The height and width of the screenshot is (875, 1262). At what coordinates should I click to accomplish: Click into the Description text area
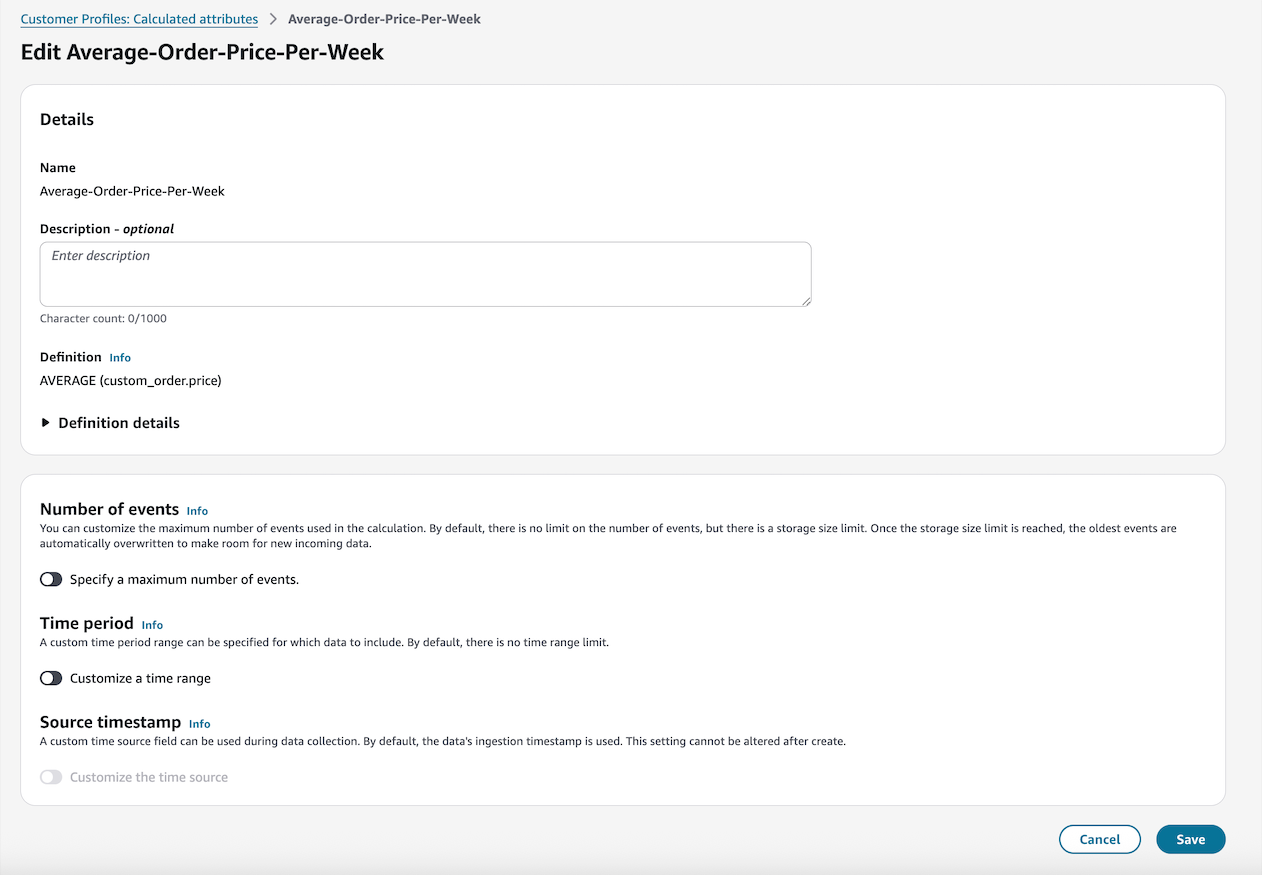coord(425,273)
